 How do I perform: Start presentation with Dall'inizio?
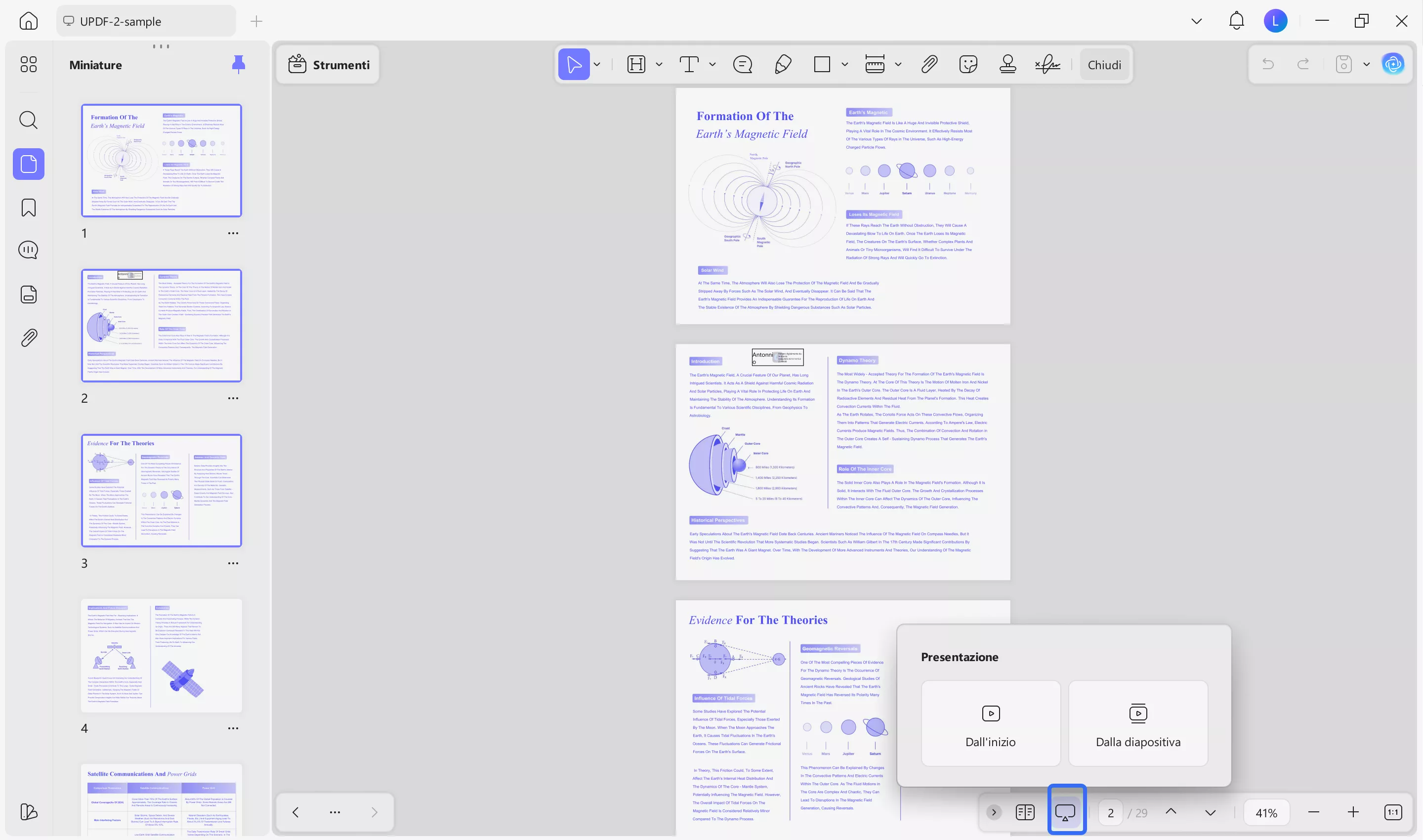point(990,724)
